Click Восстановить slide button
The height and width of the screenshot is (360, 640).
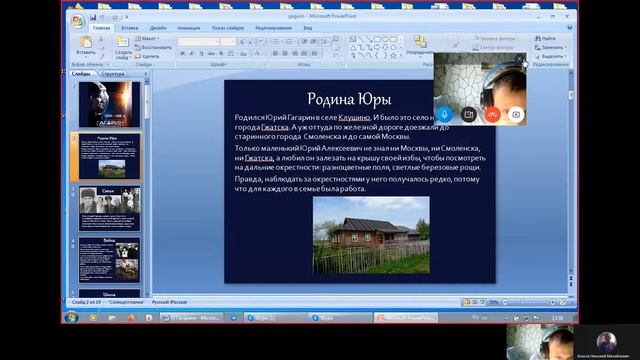[153, 47]
